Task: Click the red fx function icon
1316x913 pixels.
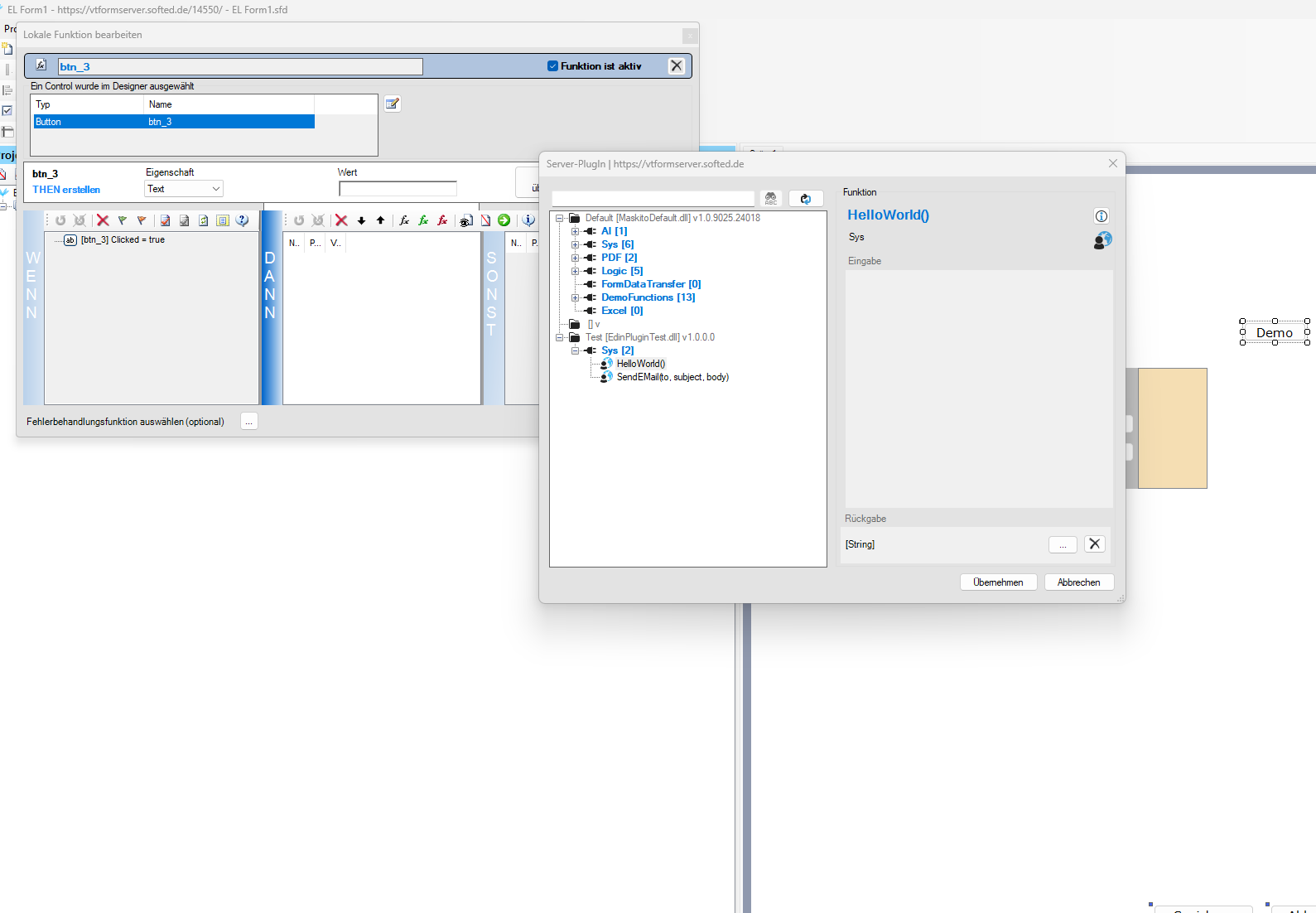Action: point(442,220)
